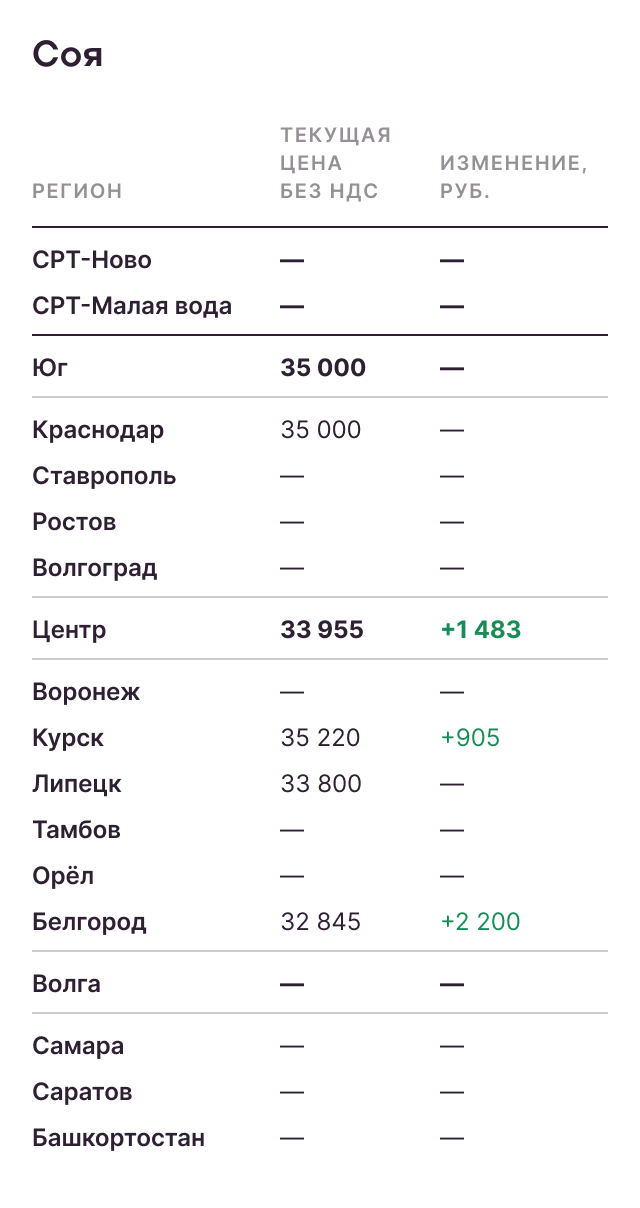640x1208 pixels.
Task: Click the Изменение, руб. column header
Action: [513, 177]
